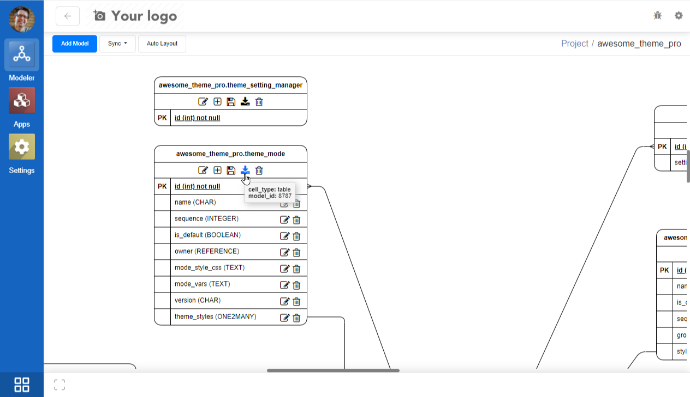Click the Add Model button
Screen dimensions: 690x397
click(x=74, y=44)
